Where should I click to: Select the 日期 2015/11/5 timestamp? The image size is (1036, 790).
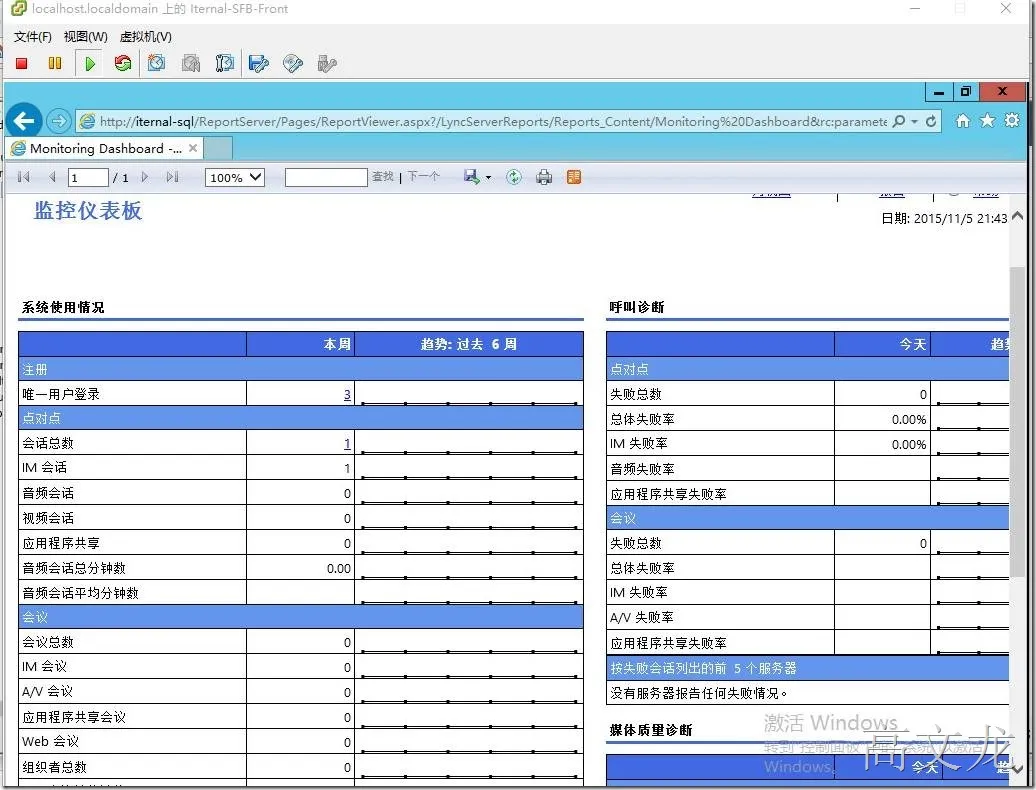pyautogui.click(x=944, y=219)
